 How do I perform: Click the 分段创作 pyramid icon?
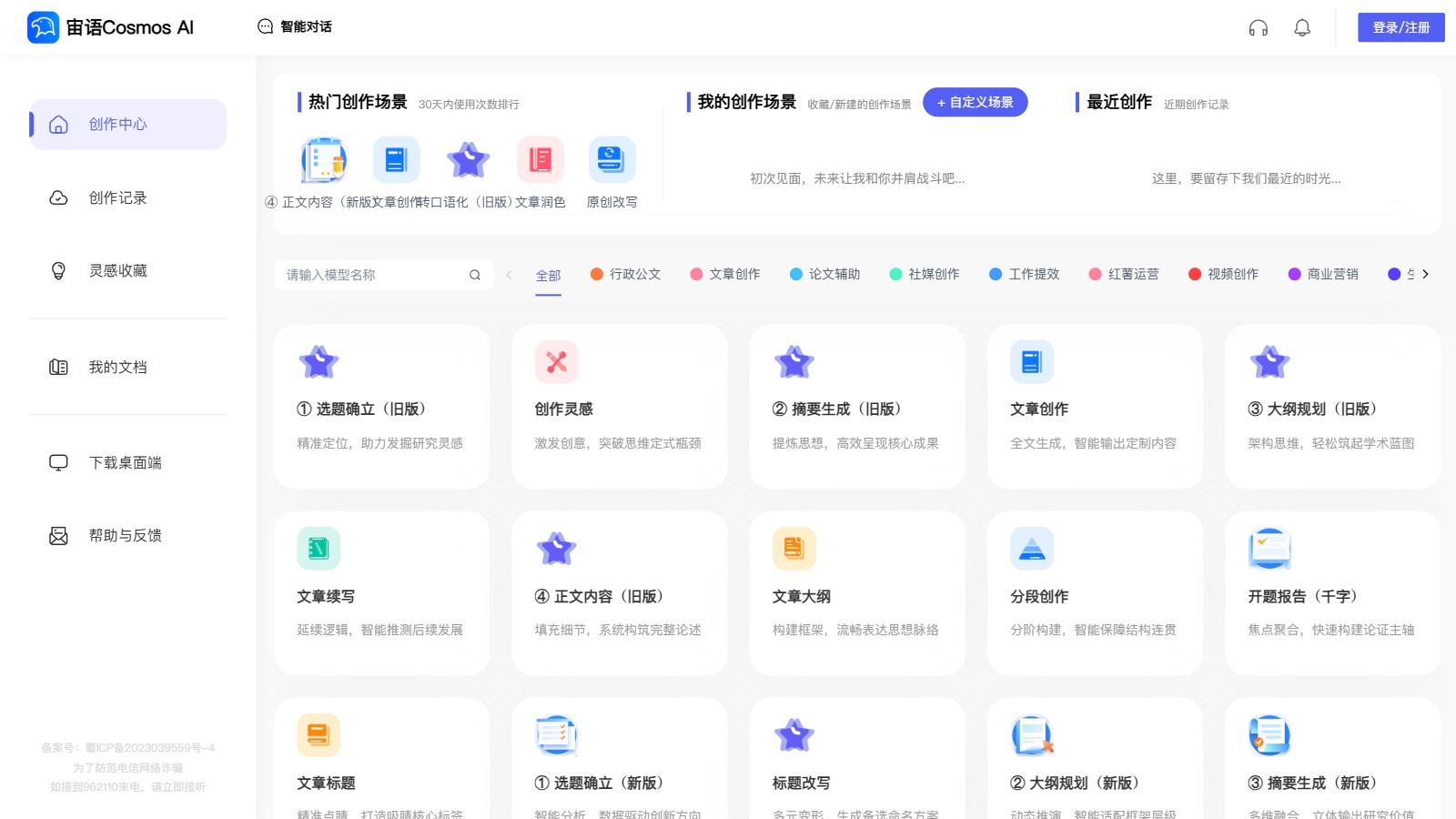click(x=1032, y=549)
